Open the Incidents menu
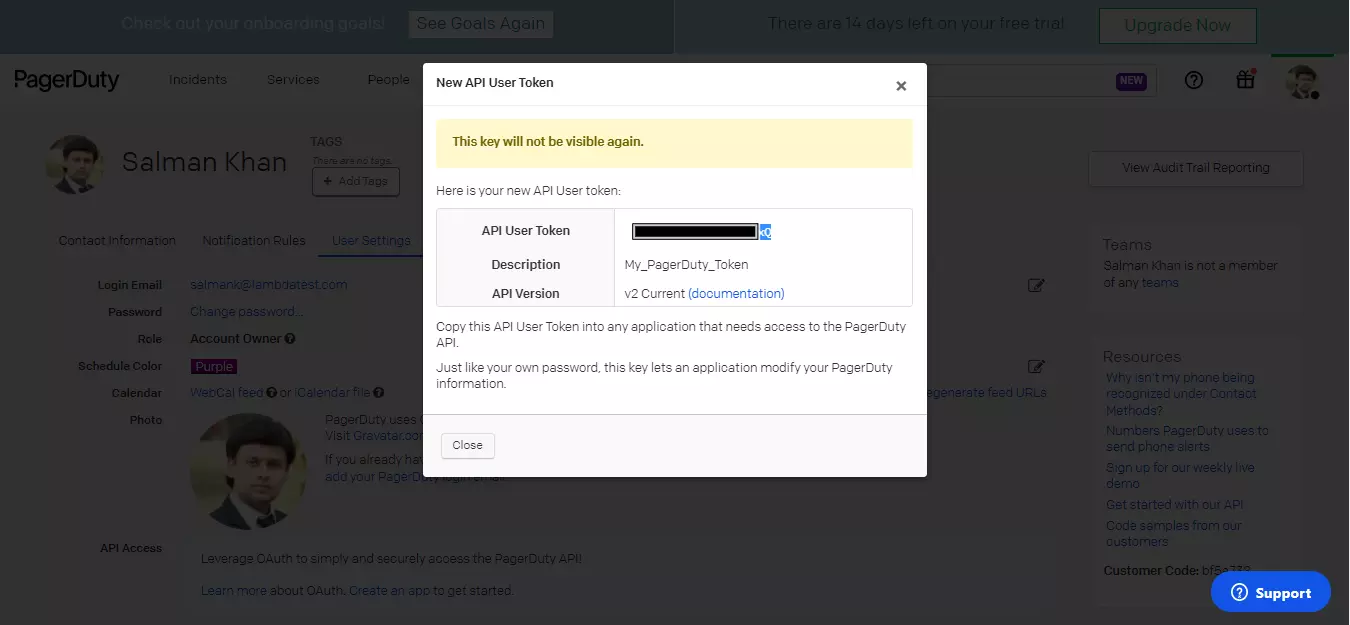Viewport: 1350px width, 625px height. (x=197, y=80)
